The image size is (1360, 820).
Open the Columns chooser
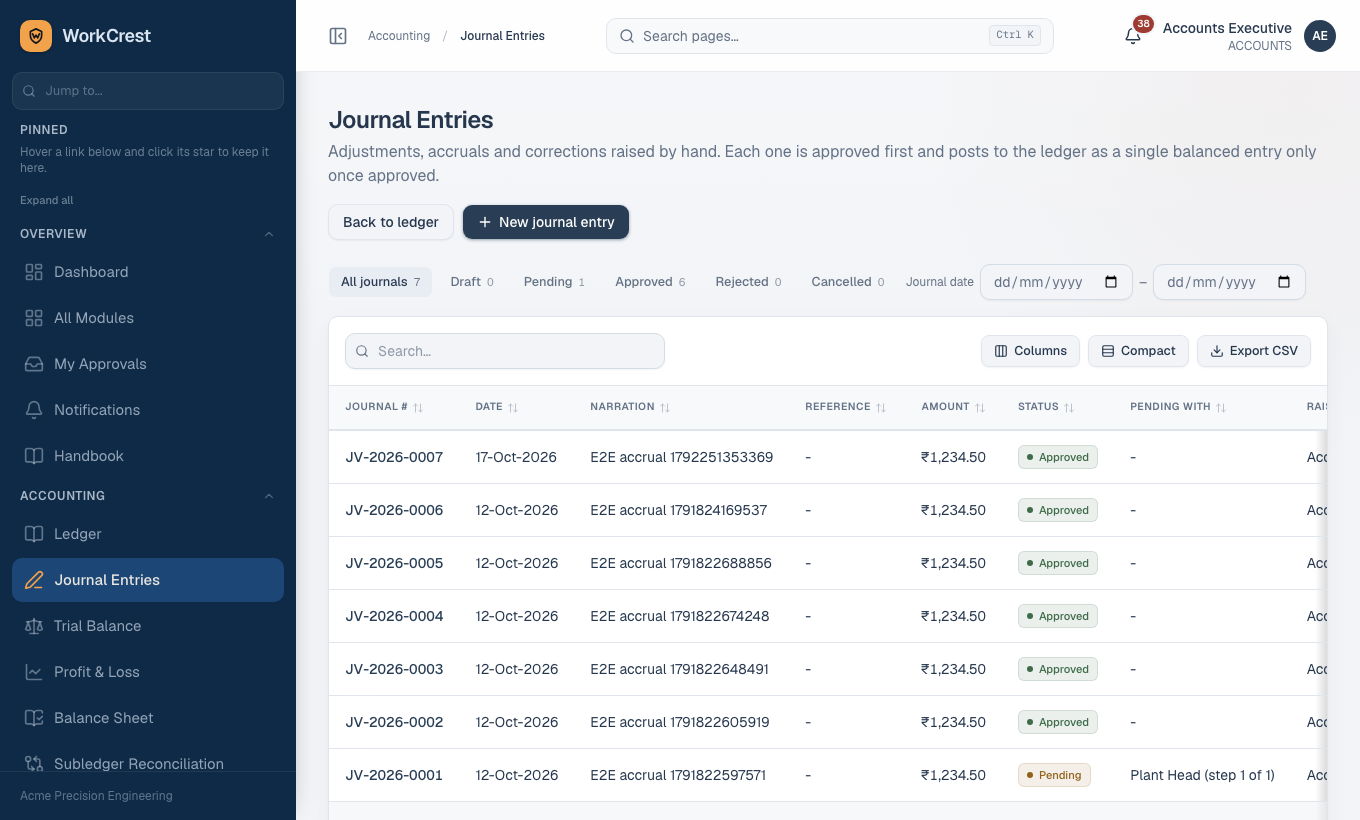click(1030, 351)
